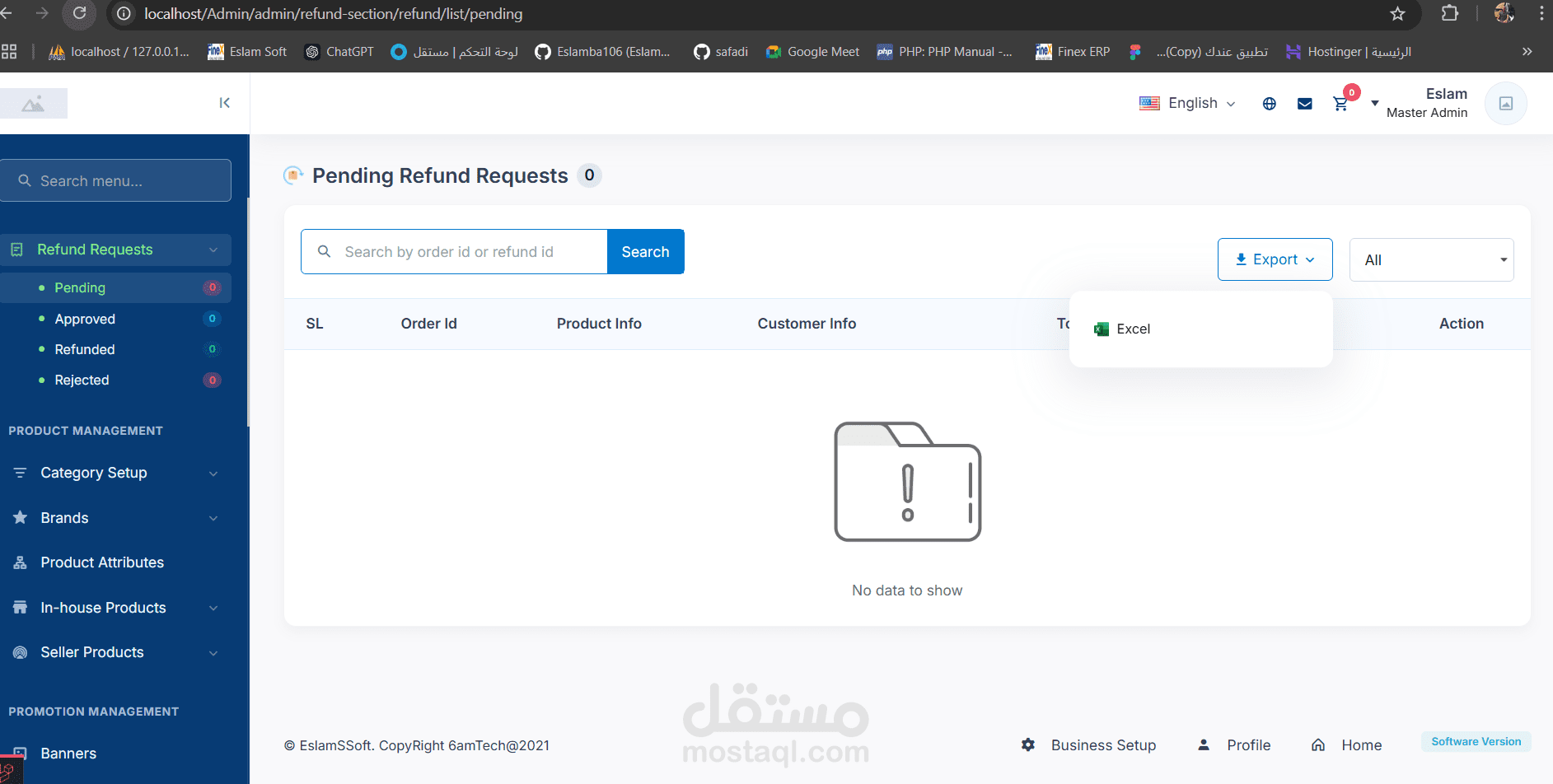Open PHP Manual bookmark
Image resolution: width=1553 pixels, height=784 pixels.
945,52
